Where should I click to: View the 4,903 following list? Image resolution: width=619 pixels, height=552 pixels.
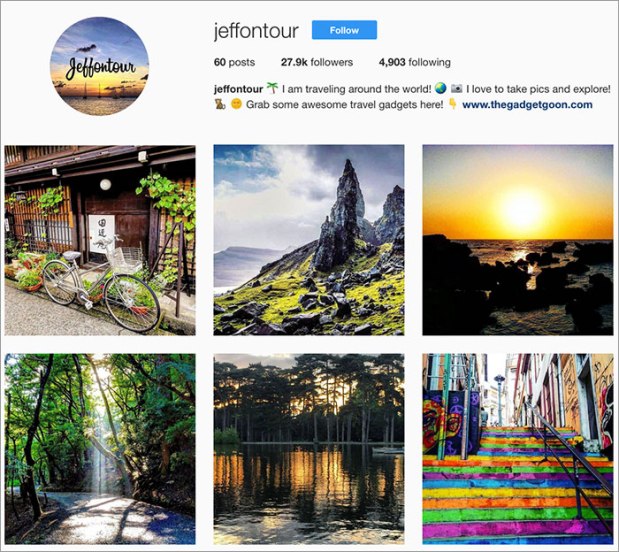click(415, 62)
